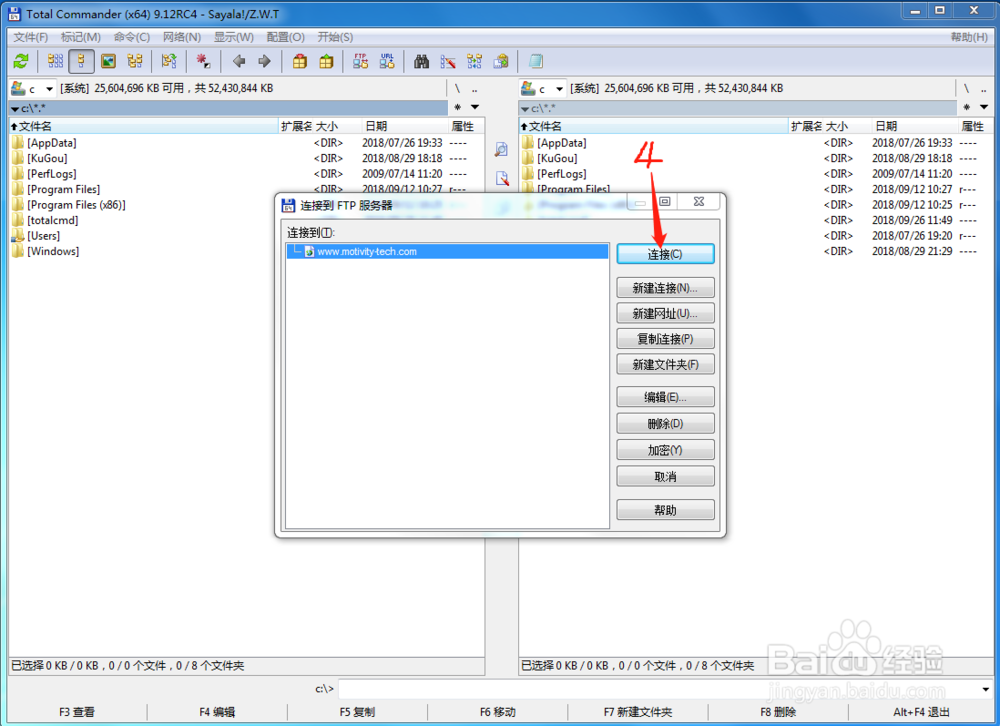Click the invert selection asterisk icon
Image resolution: width=1000 pixels, height=726 pixels.
(x=203, y=61)
